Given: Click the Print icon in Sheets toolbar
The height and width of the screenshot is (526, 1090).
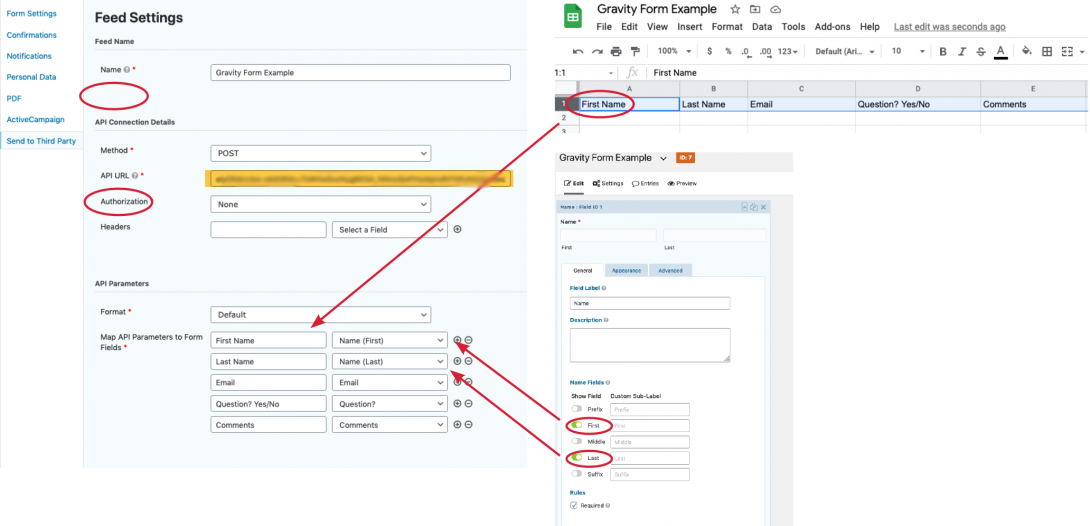Looking at the screenshot, I should point(616,51).
